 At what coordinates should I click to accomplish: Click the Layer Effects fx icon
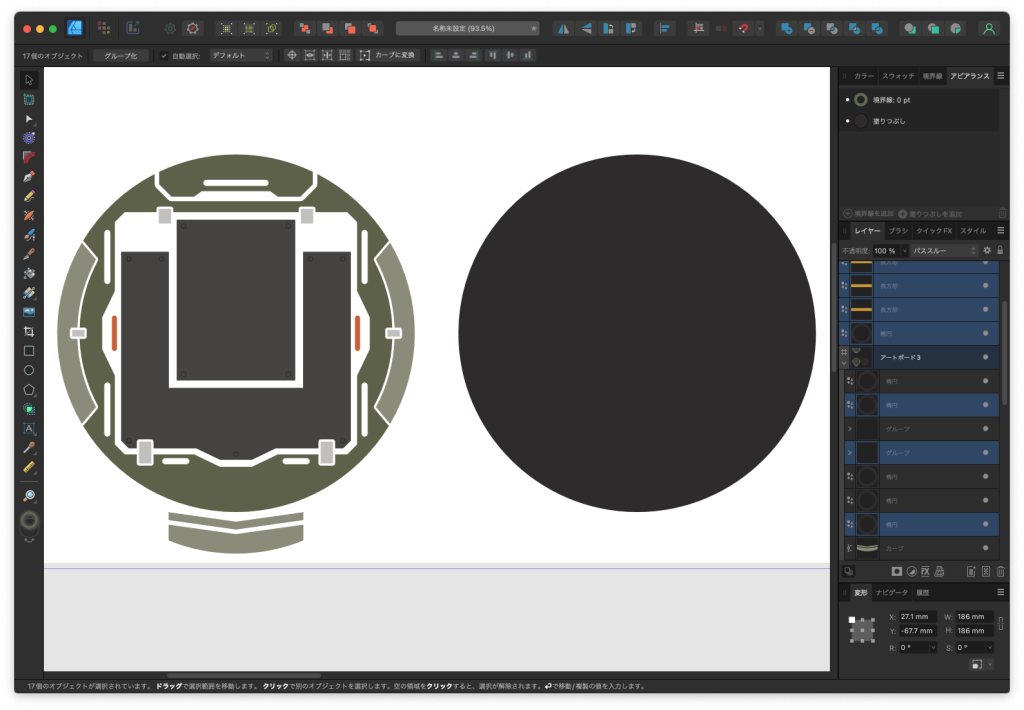pos(925,571)
